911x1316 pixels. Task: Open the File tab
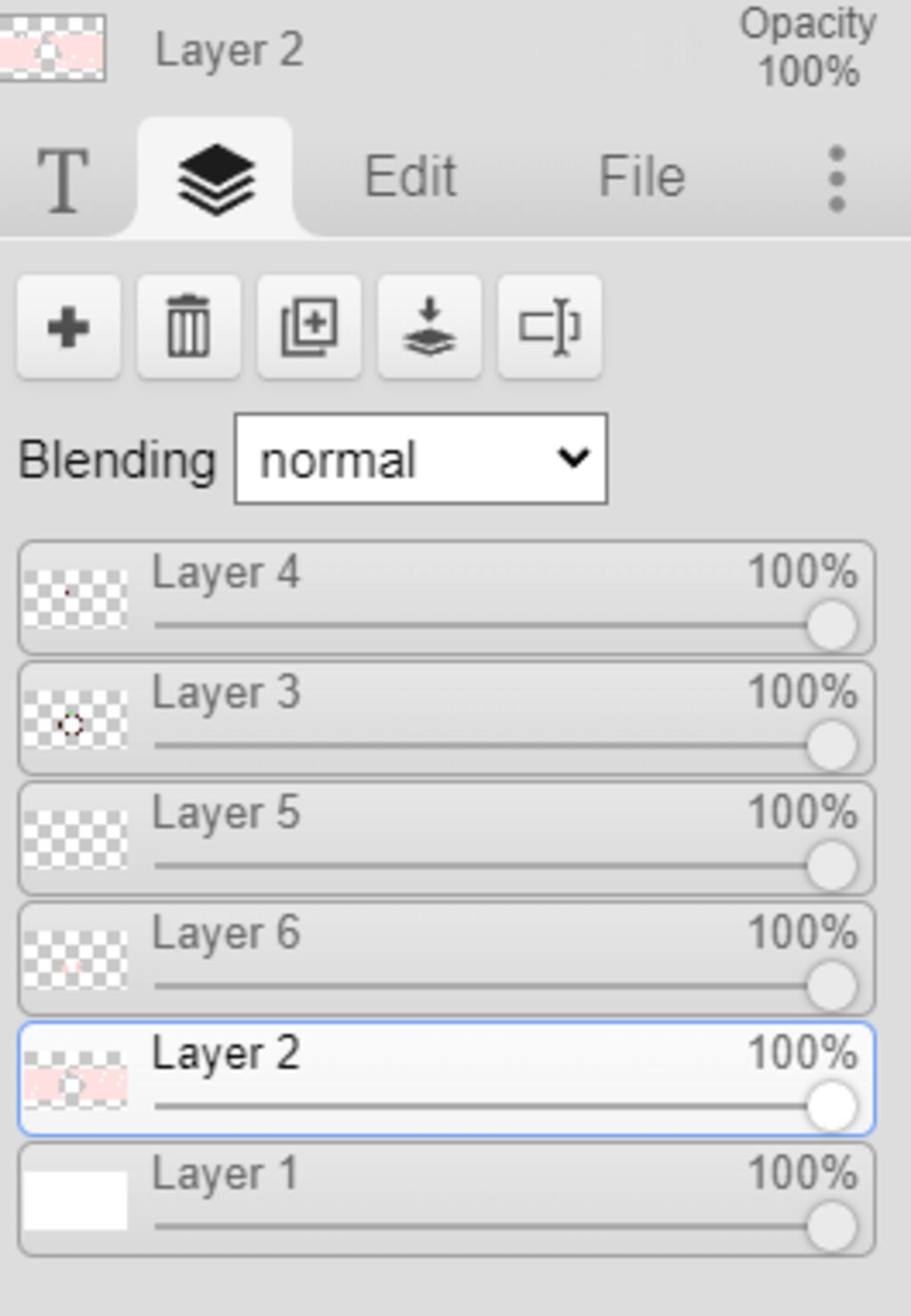click(x=641, y=177)
